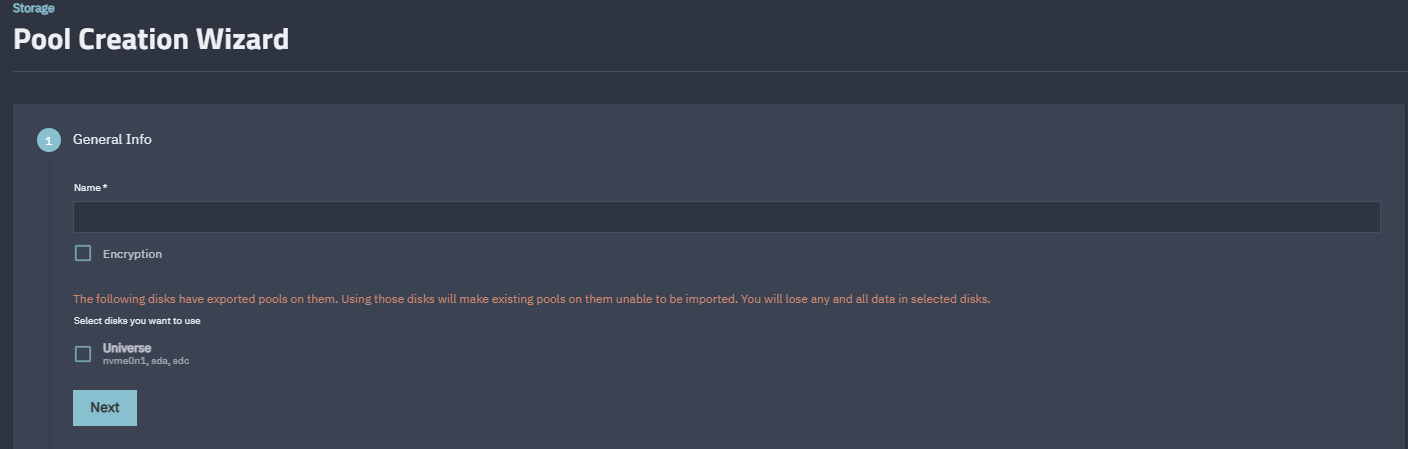Click the Next button
This screenshot has height=449, width=1408.
[x=105, y=408]
